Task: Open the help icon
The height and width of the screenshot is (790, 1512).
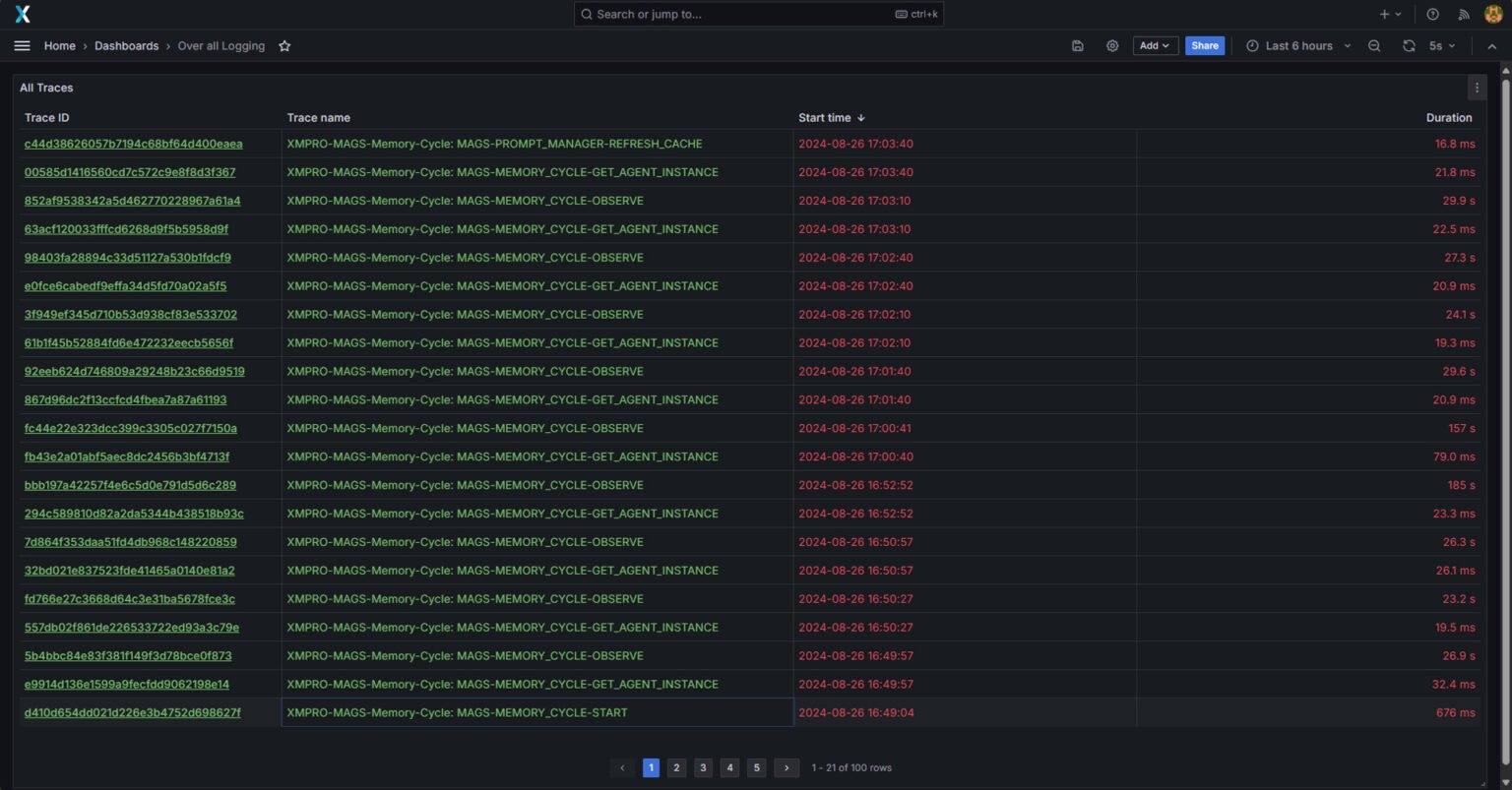Action: (x=1432, y=15)
